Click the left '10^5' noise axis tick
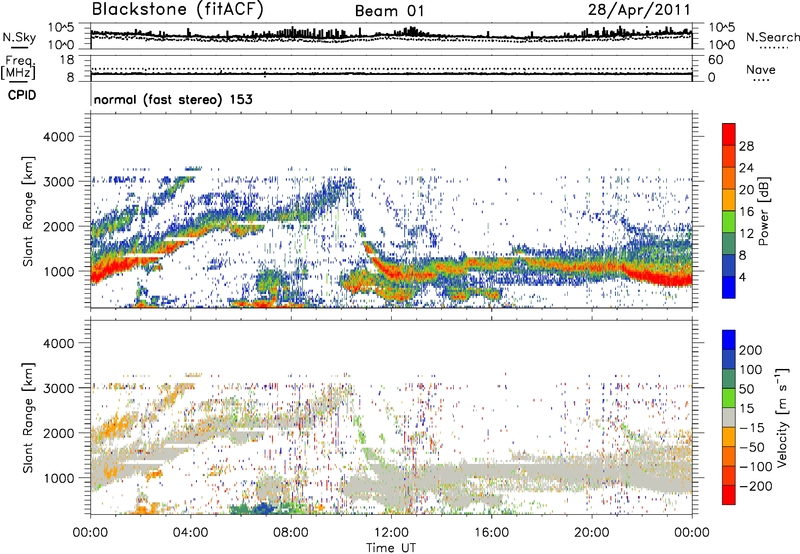The height and width of the screenshot is (554, 800). 61,27
